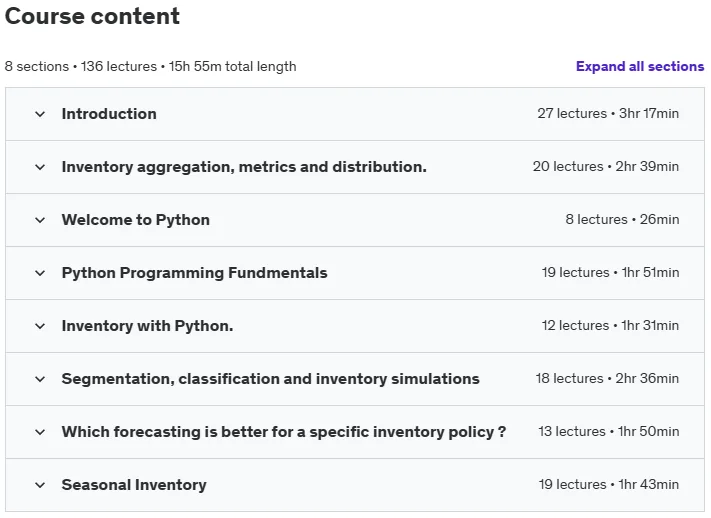Click the 8 lectures • 26min label
Screen dimensions: 711x518
pos(622,220)
